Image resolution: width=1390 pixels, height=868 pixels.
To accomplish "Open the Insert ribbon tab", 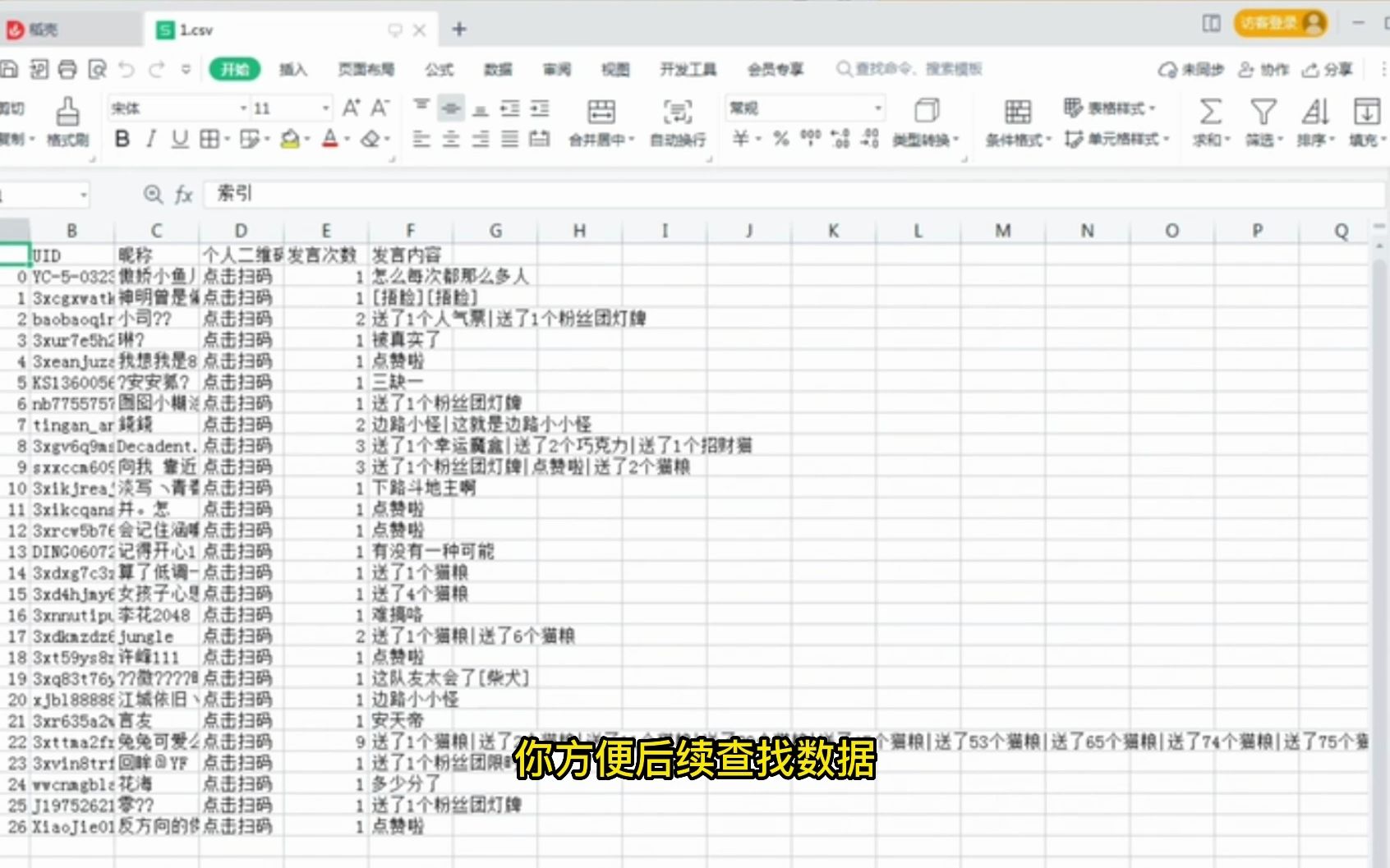I will (x=292, y=70).
